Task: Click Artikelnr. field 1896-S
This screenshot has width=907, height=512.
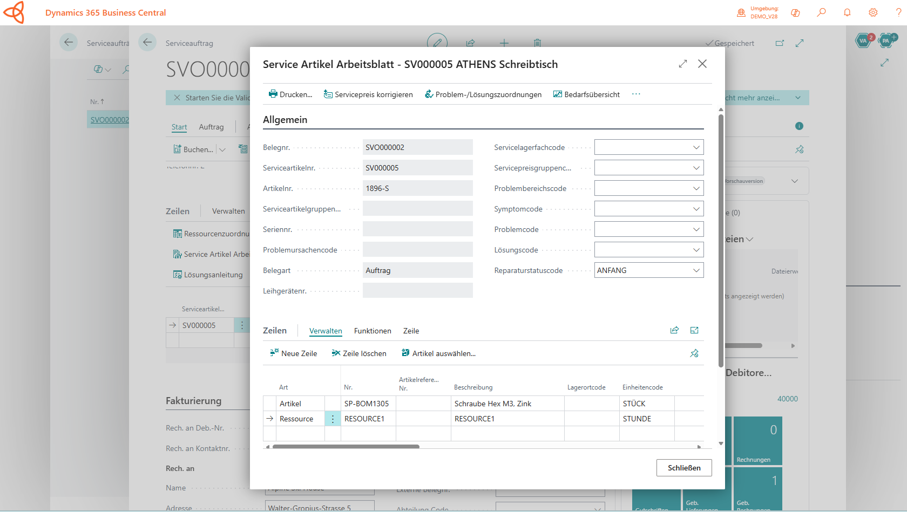Action: [x=418, y=189]
